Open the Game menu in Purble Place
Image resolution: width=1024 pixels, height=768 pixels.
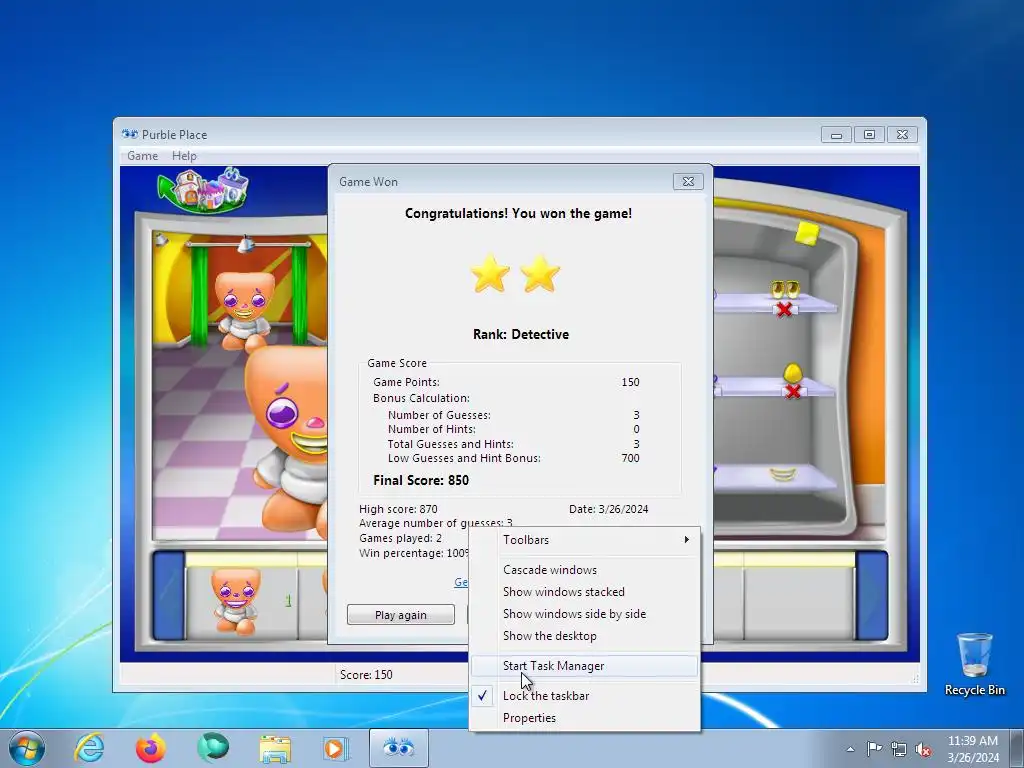(142, 156)
